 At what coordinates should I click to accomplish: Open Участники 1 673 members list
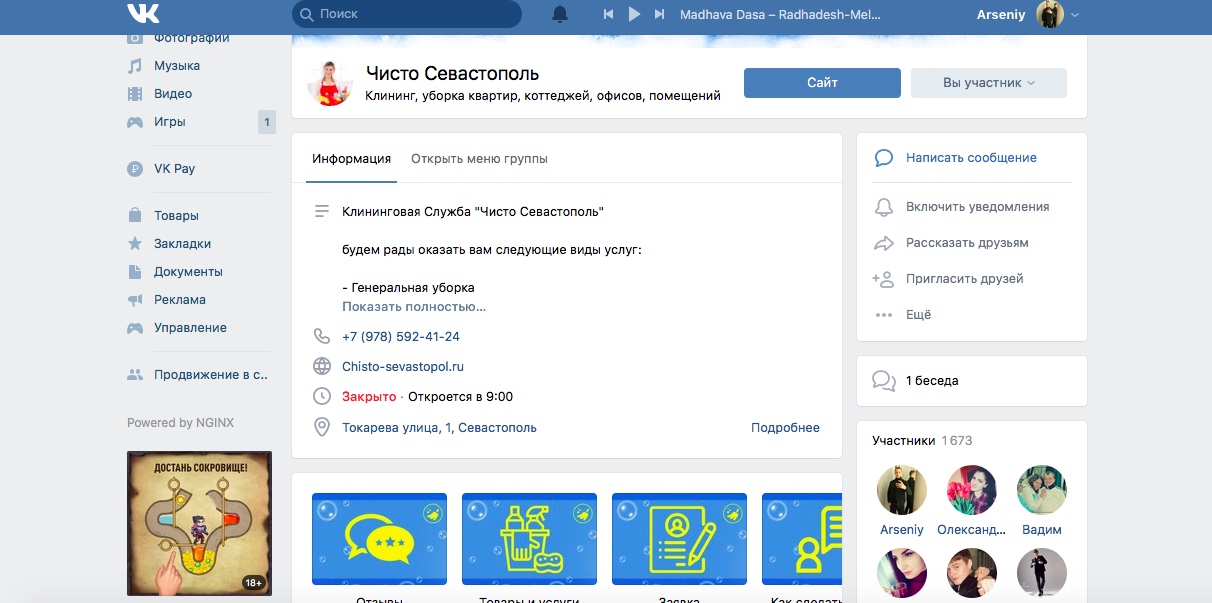(922, 440)
